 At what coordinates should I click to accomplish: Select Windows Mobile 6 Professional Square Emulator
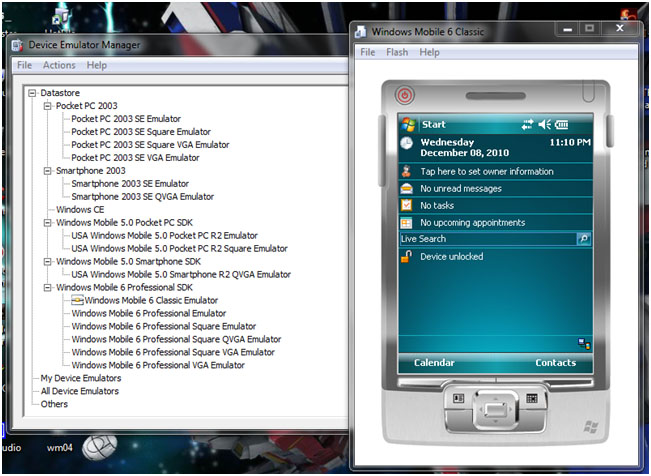click(164, 326)
